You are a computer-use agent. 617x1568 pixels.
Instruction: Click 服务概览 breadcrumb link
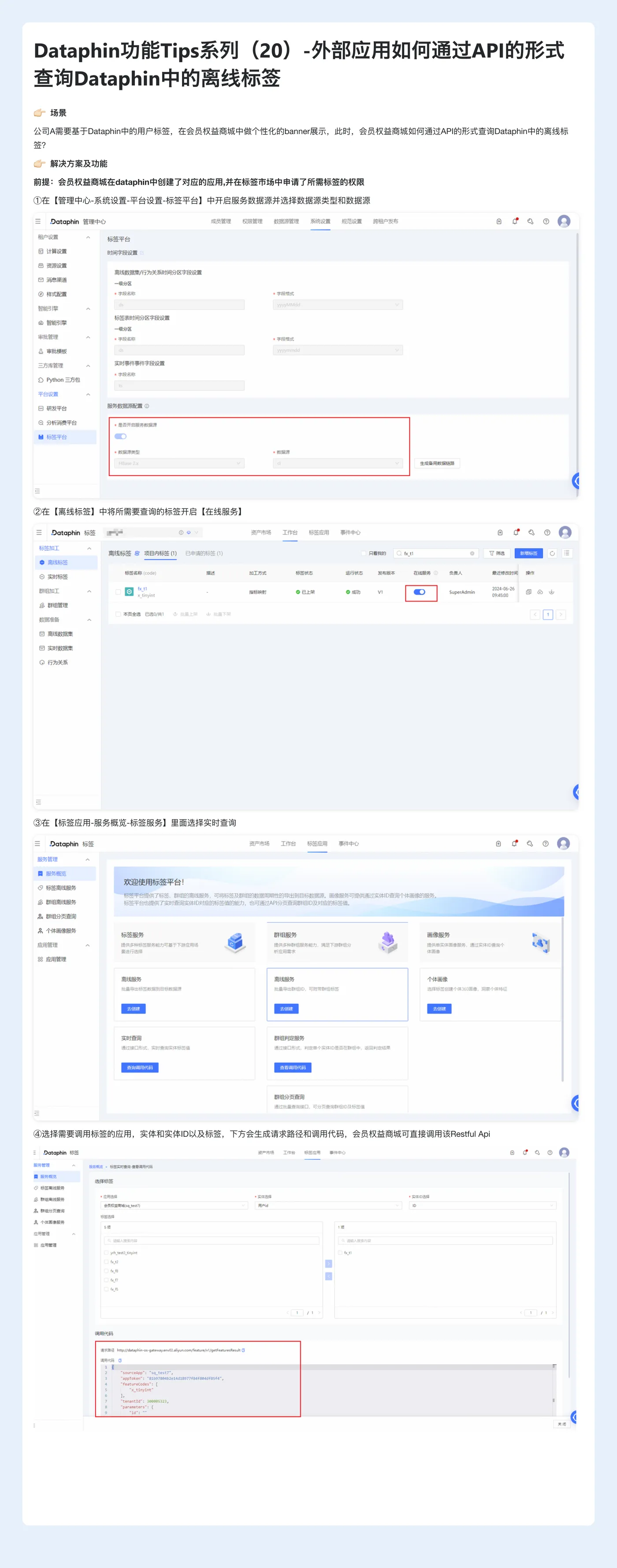pos(96,1167)
